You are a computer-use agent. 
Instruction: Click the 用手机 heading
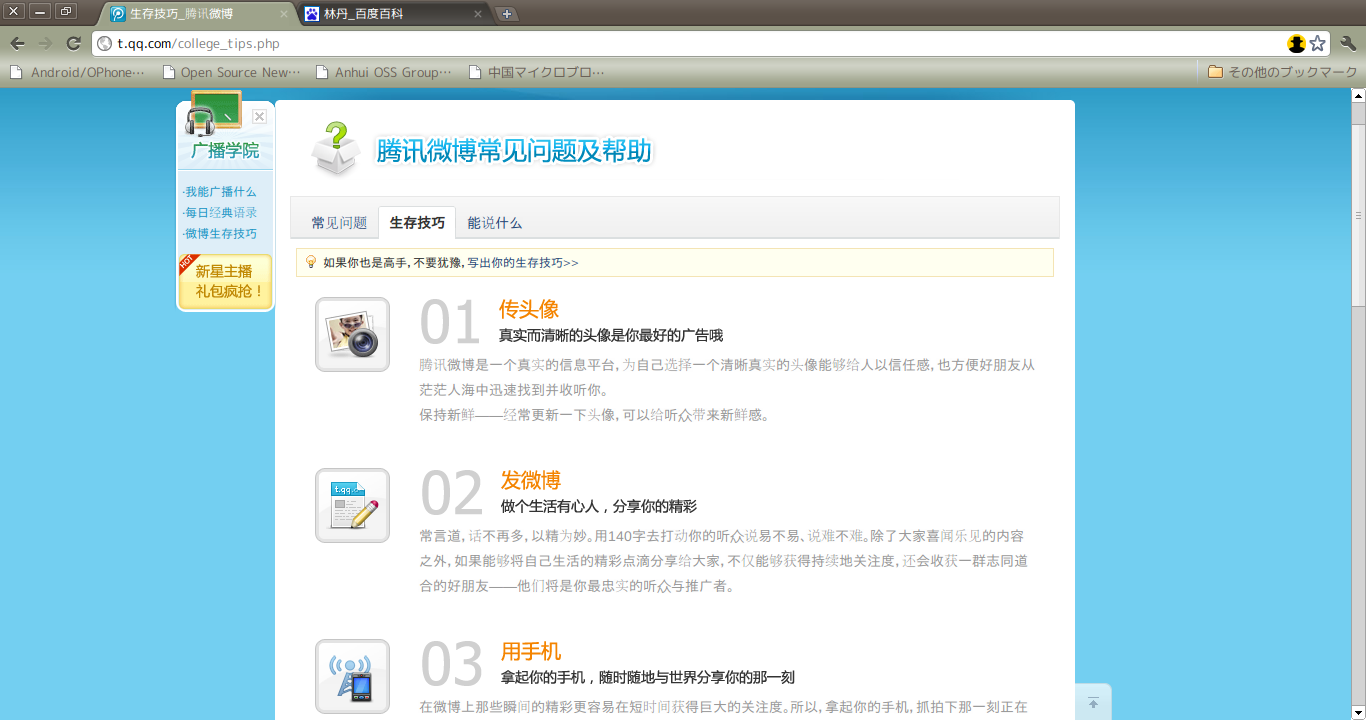[x=531, y=651]
